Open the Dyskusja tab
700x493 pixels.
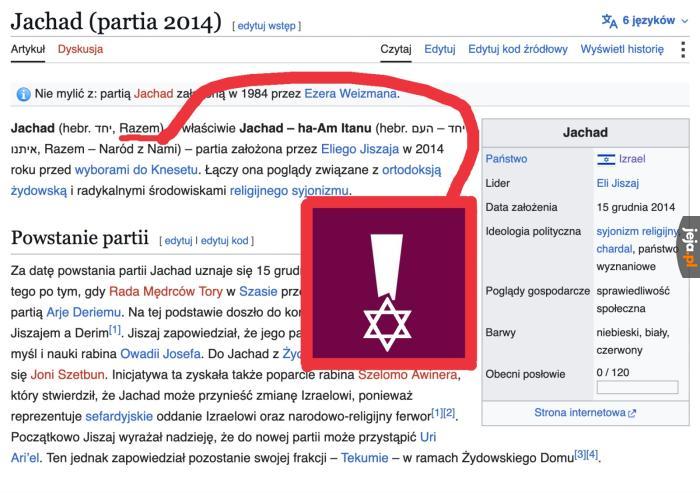coord(80,49)
